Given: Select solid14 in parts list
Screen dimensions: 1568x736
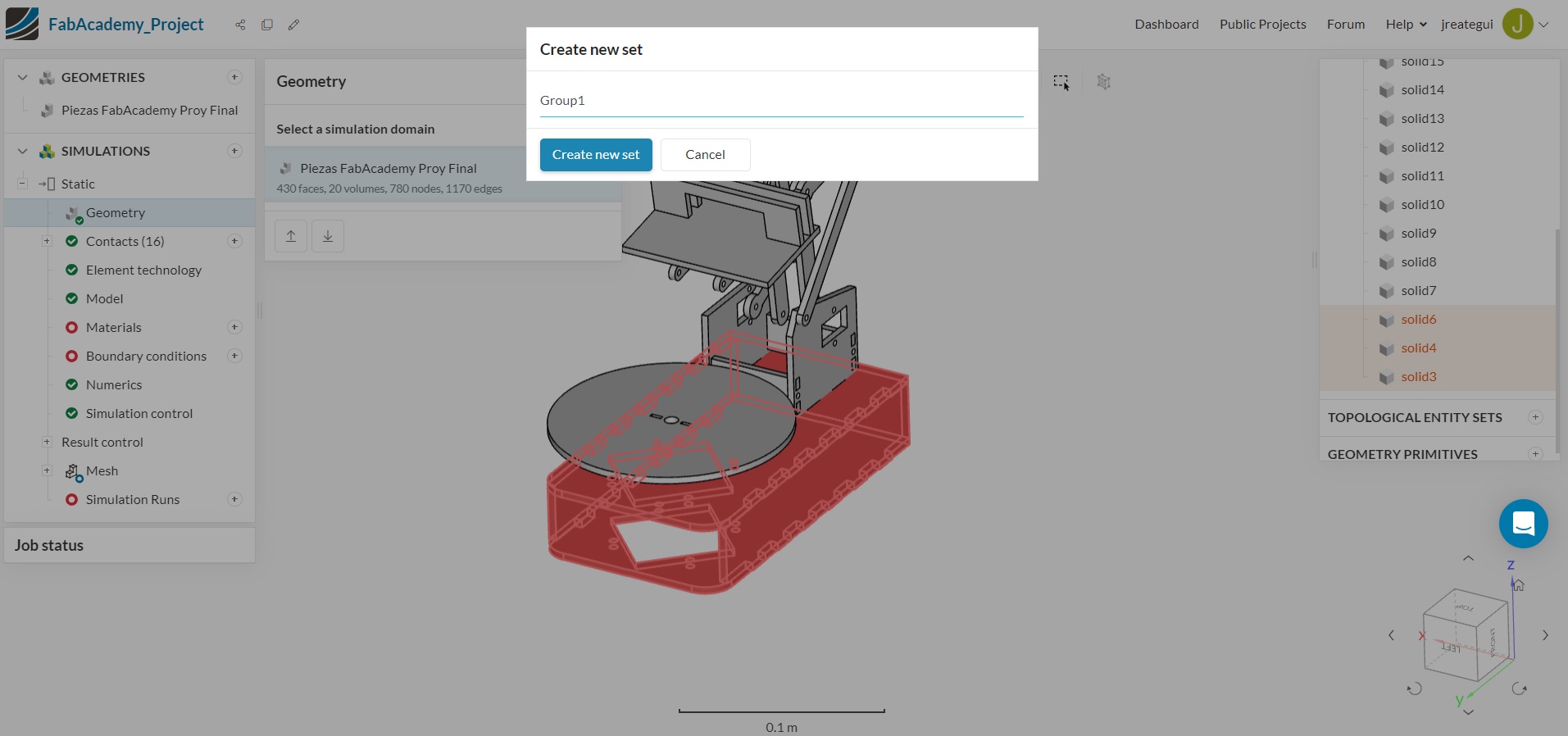Looking at the screenshot, I should (1422, 89).
